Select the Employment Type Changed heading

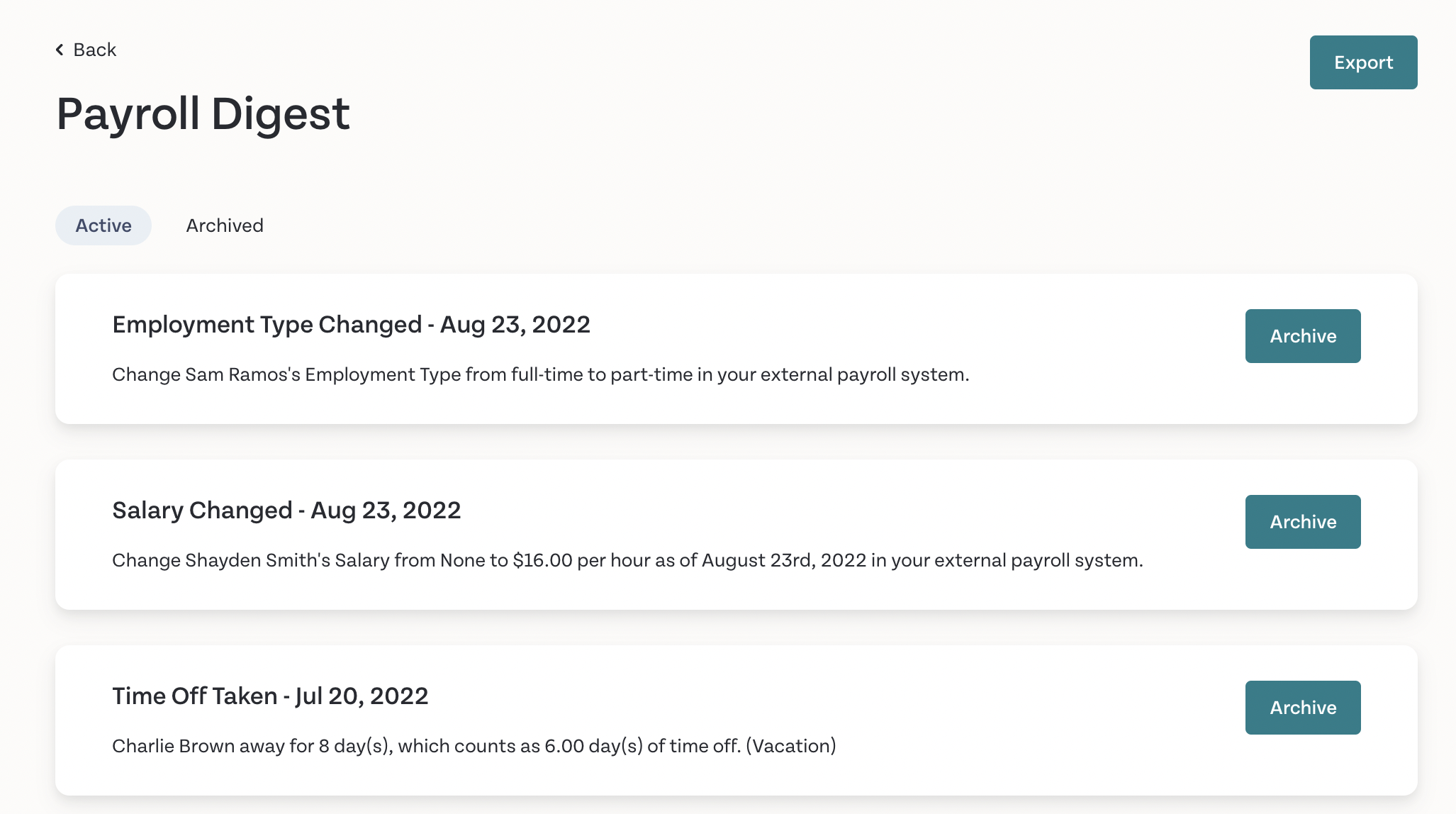point(351,325)
